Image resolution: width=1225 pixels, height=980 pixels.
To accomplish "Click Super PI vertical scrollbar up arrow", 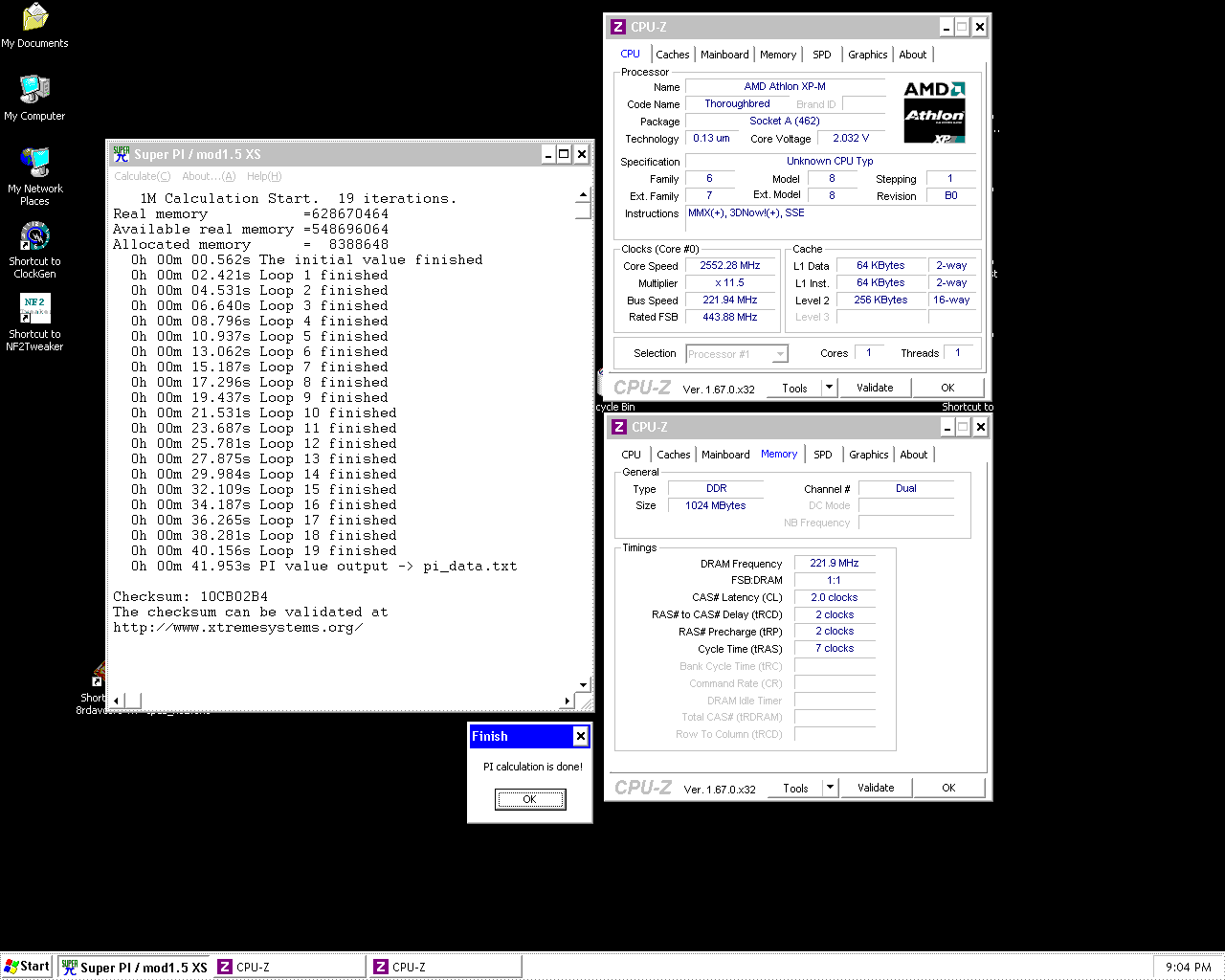I will [x=583, y=196].
